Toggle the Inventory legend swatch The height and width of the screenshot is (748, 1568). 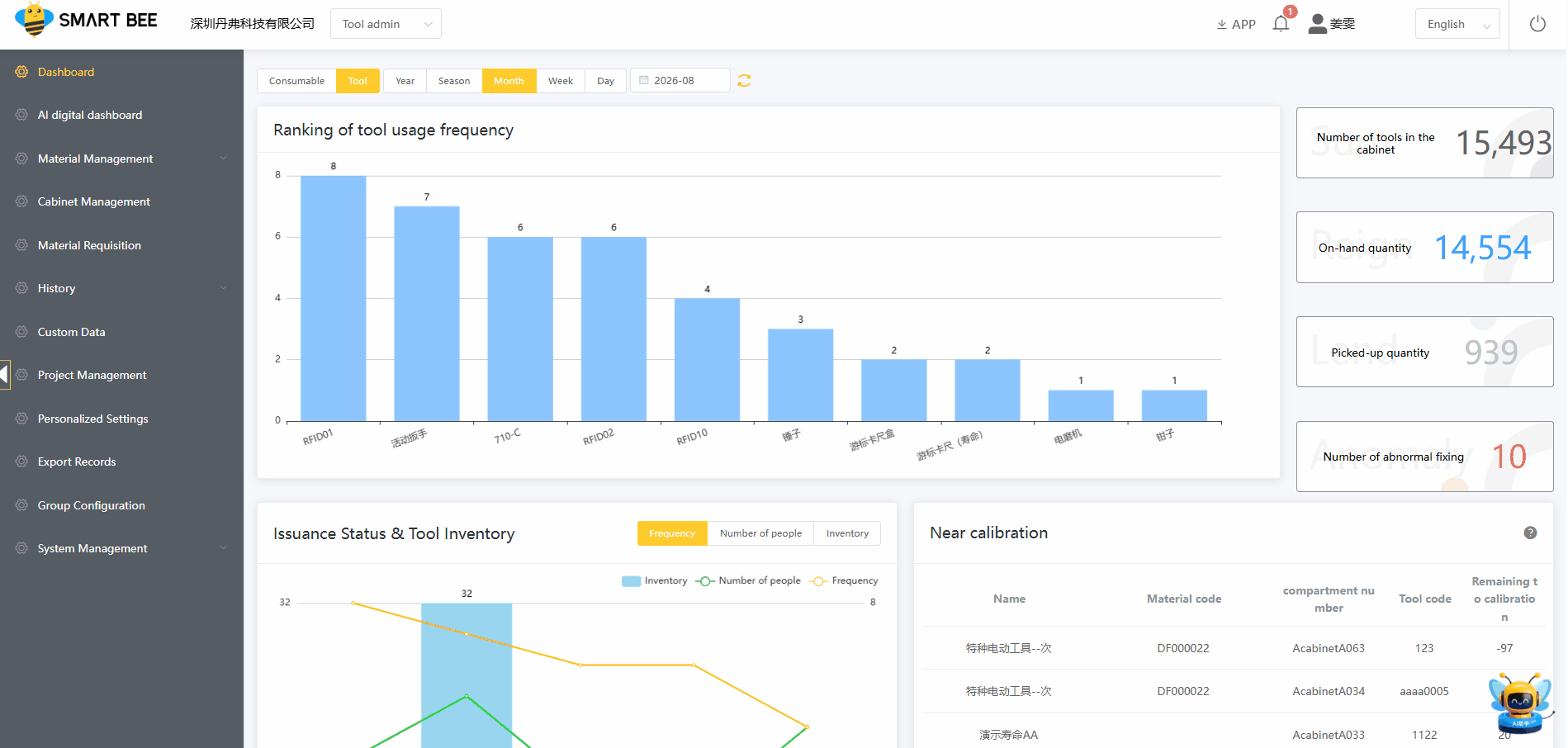[631, 581]
